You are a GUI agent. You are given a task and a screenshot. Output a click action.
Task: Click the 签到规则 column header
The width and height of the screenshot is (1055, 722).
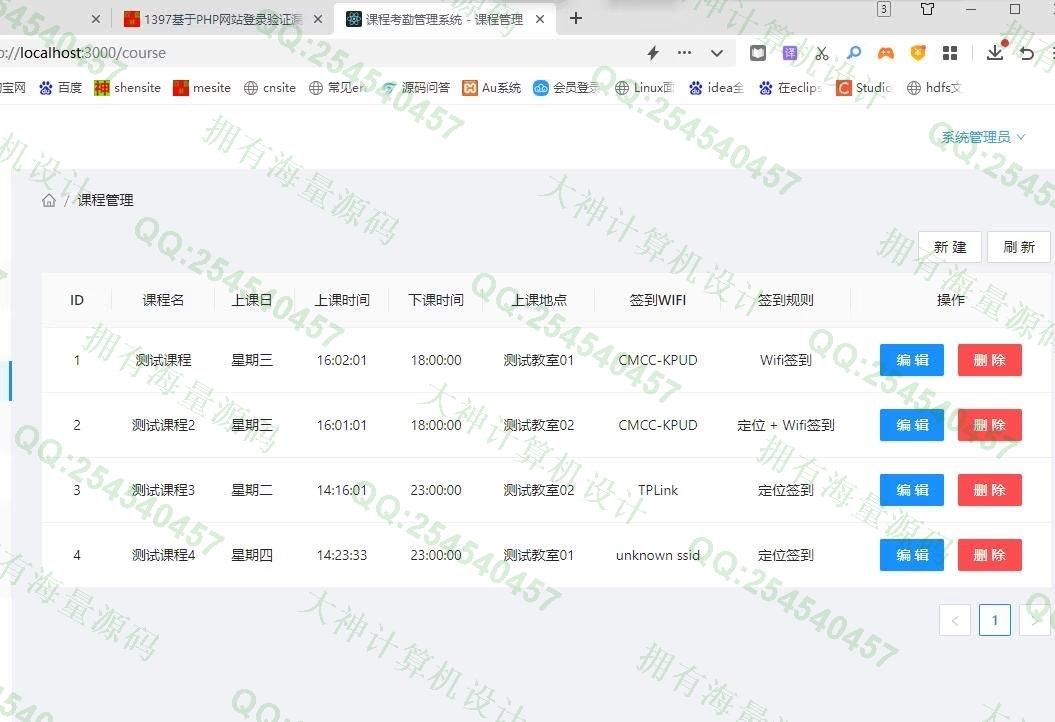(x=785, y=300)
